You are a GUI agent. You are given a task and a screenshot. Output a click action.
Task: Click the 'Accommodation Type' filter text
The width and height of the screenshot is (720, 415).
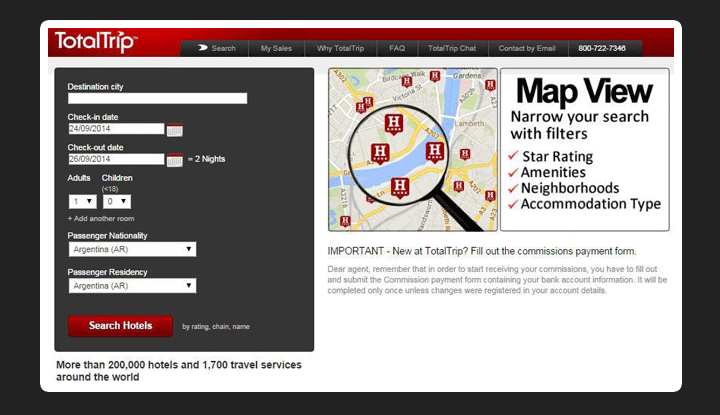point(591,204)
